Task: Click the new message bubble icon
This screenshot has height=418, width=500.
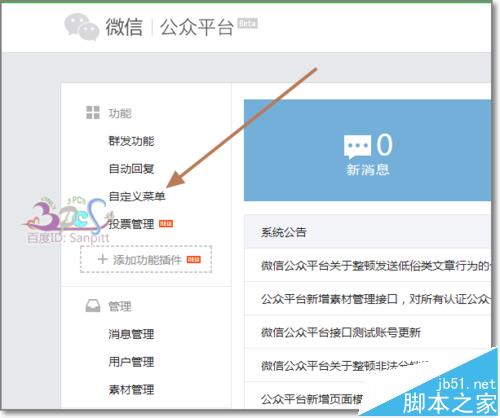Action: point(357,146)
